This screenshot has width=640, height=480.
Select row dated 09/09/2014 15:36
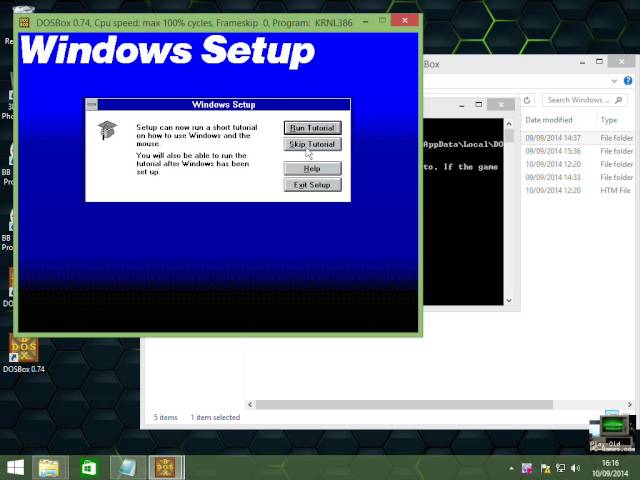(579, 151)
